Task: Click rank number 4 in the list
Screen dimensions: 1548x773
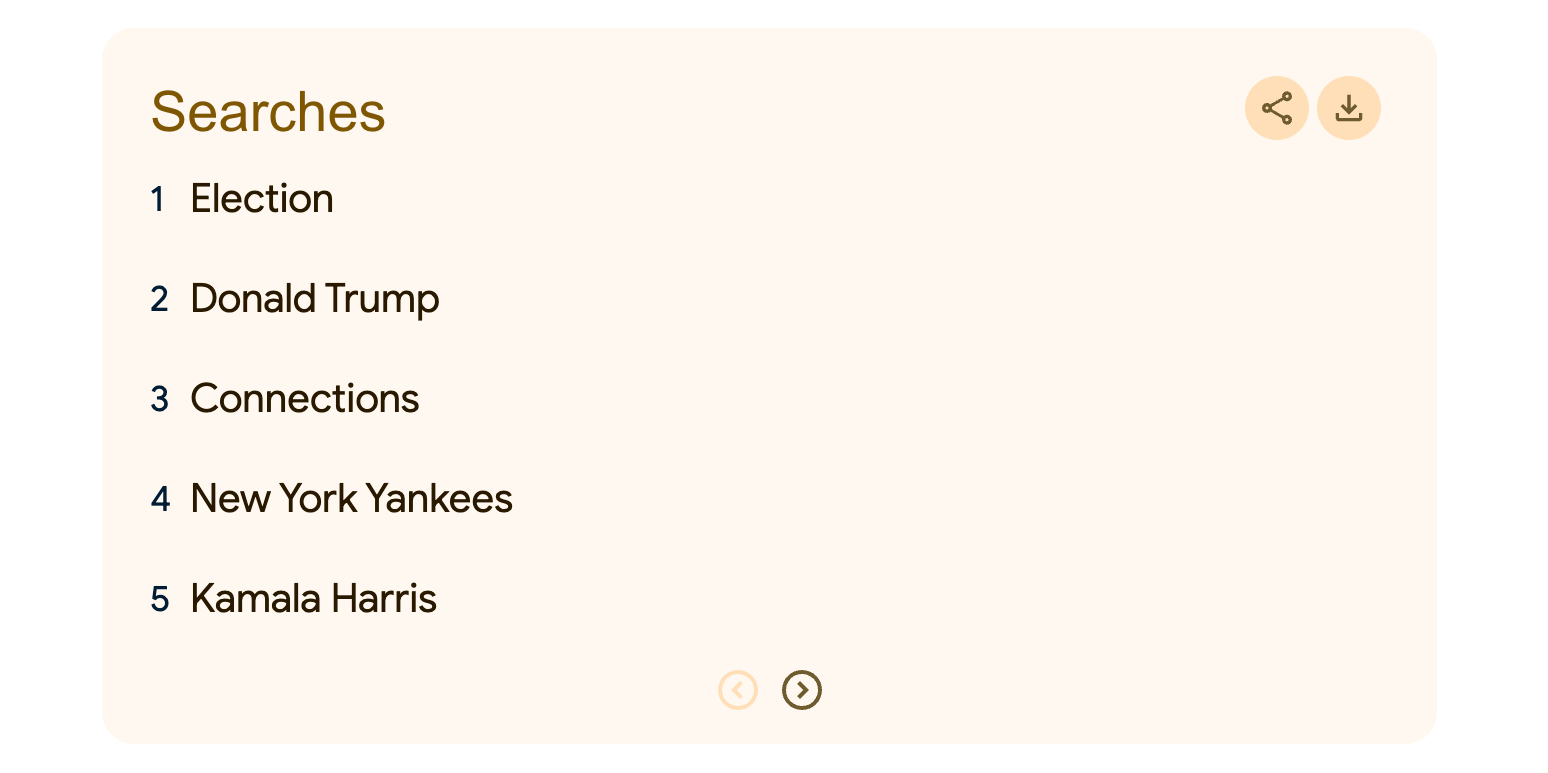Action: click(x=160, y=499)
